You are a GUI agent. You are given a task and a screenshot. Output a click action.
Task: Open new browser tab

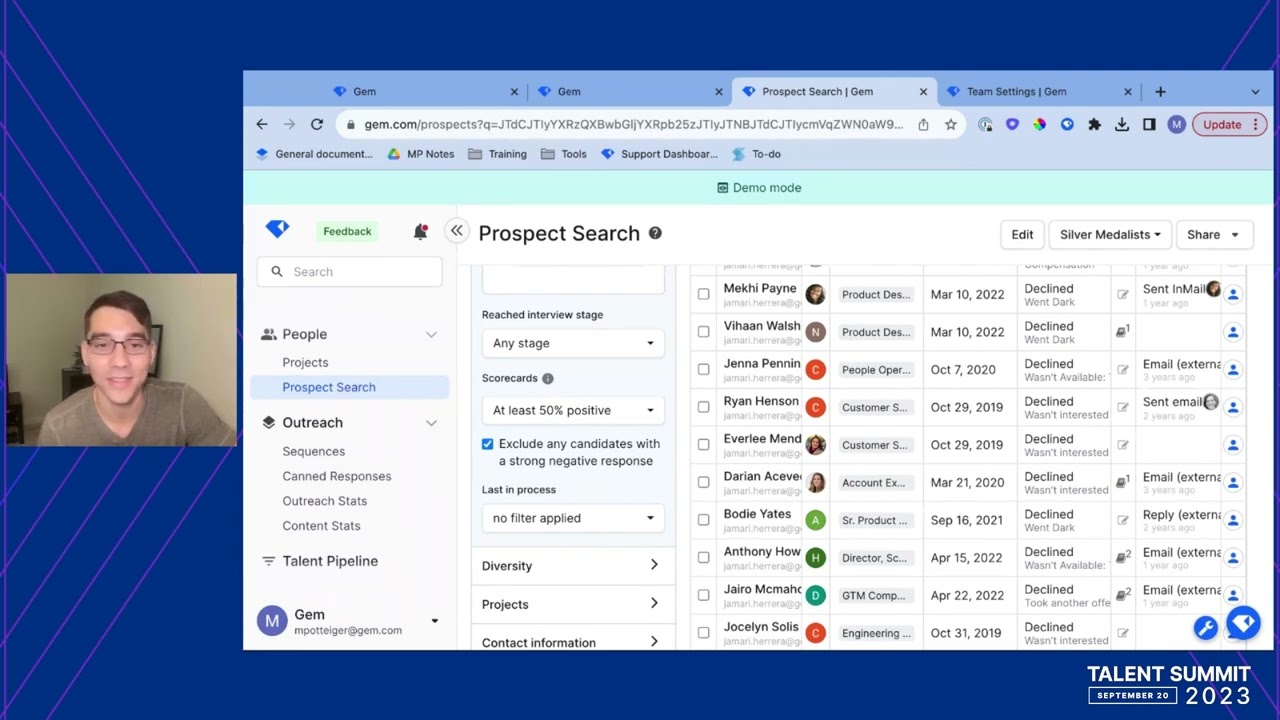tap(1160, 91)
